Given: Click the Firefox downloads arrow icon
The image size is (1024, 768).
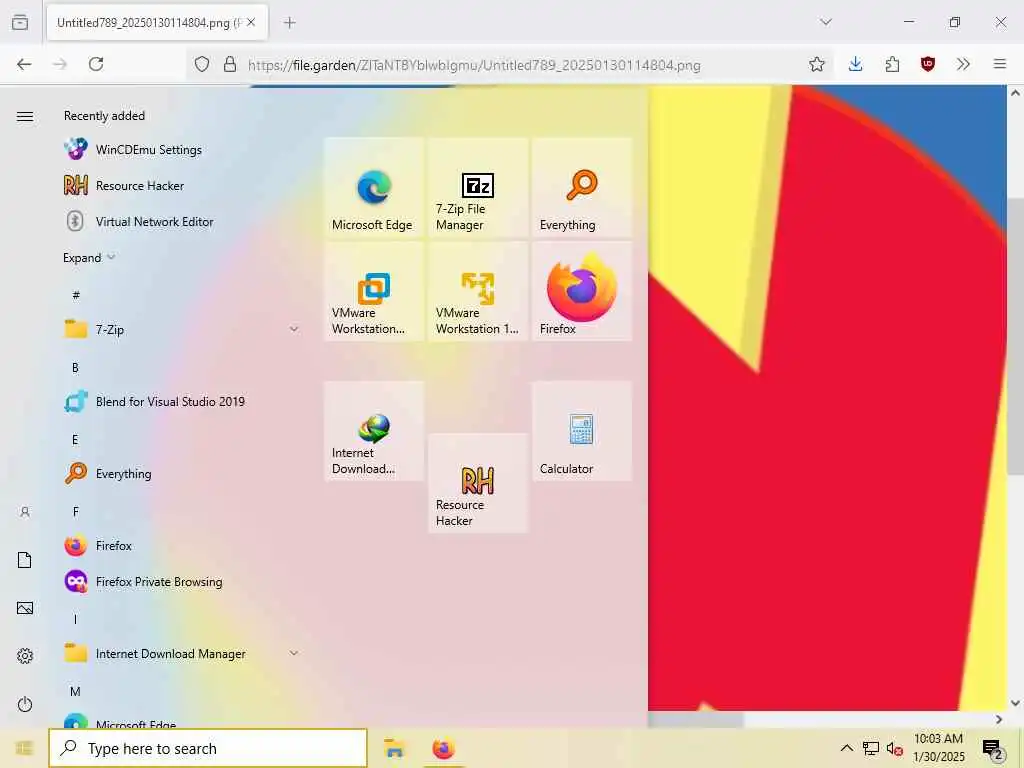Looking at the screenshot, I should (856, 64).
